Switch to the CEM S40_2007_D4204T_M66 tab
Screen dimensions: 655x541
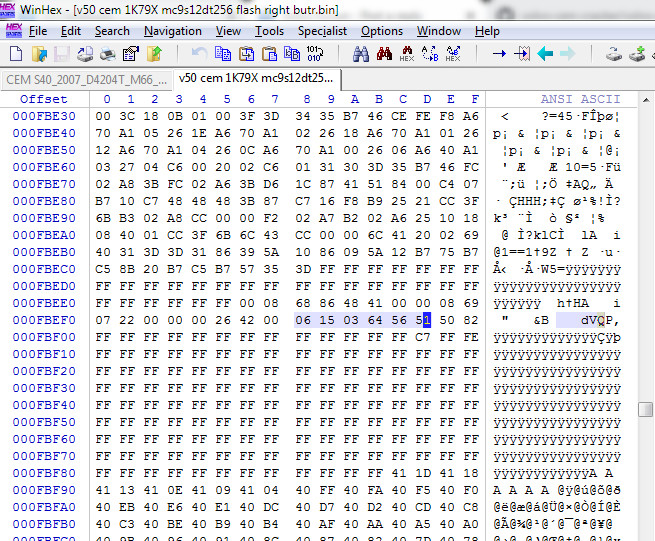pos(86,79)
